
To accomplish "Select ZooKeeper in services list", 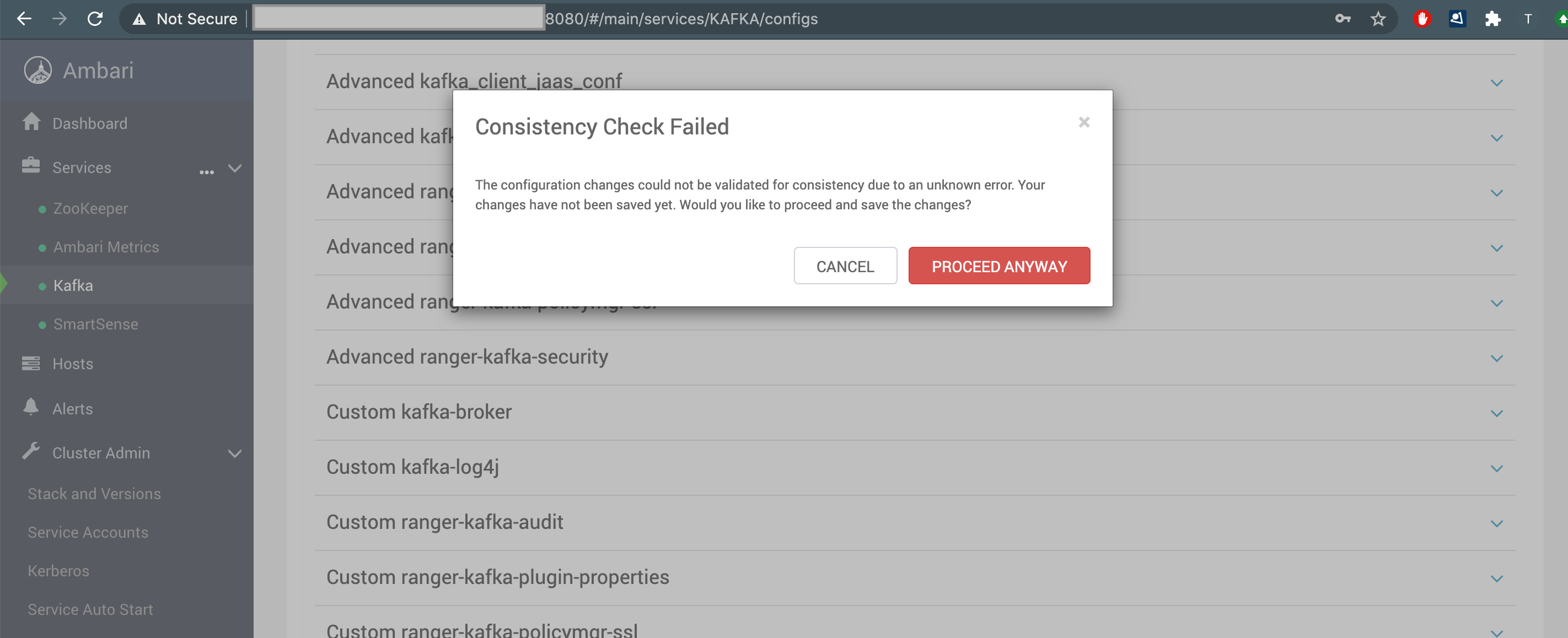I will click(90, 209).
